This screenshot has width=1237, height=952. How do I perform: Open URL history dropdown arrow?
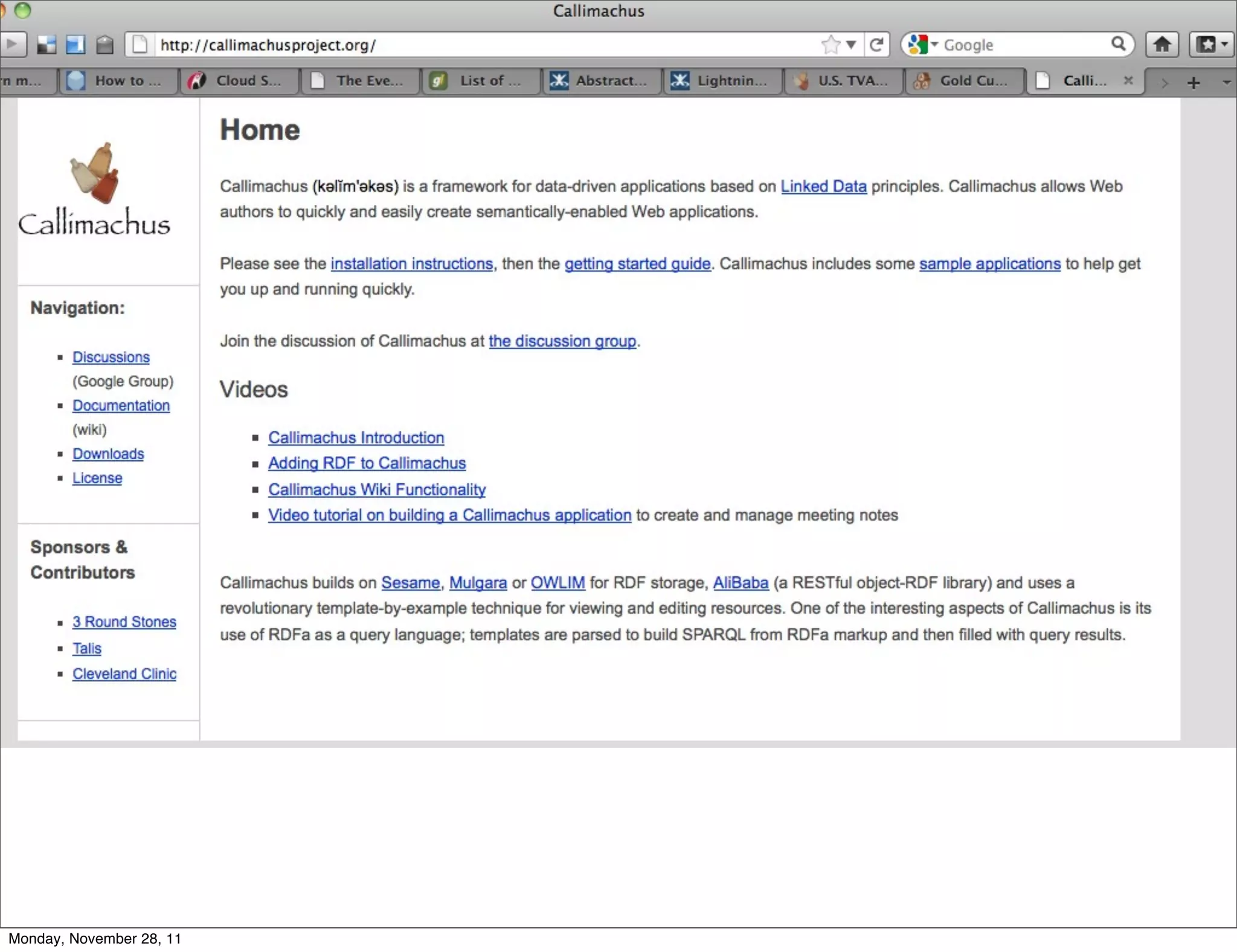(x=851, y=45)
